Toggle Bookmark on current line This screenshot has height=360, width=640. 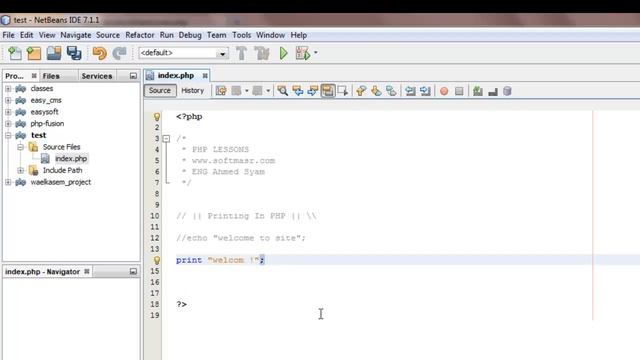(391, 91)
